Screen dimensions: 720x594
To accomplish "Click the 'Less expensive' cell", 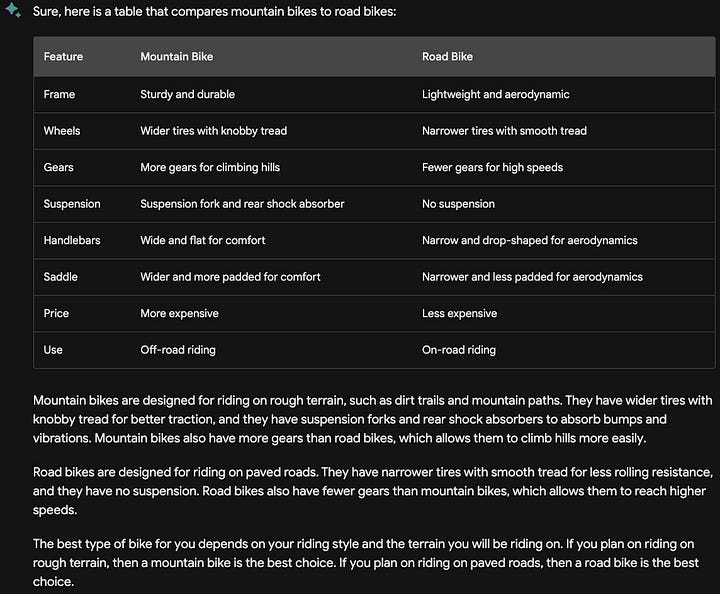I will (x=459, y=313).
